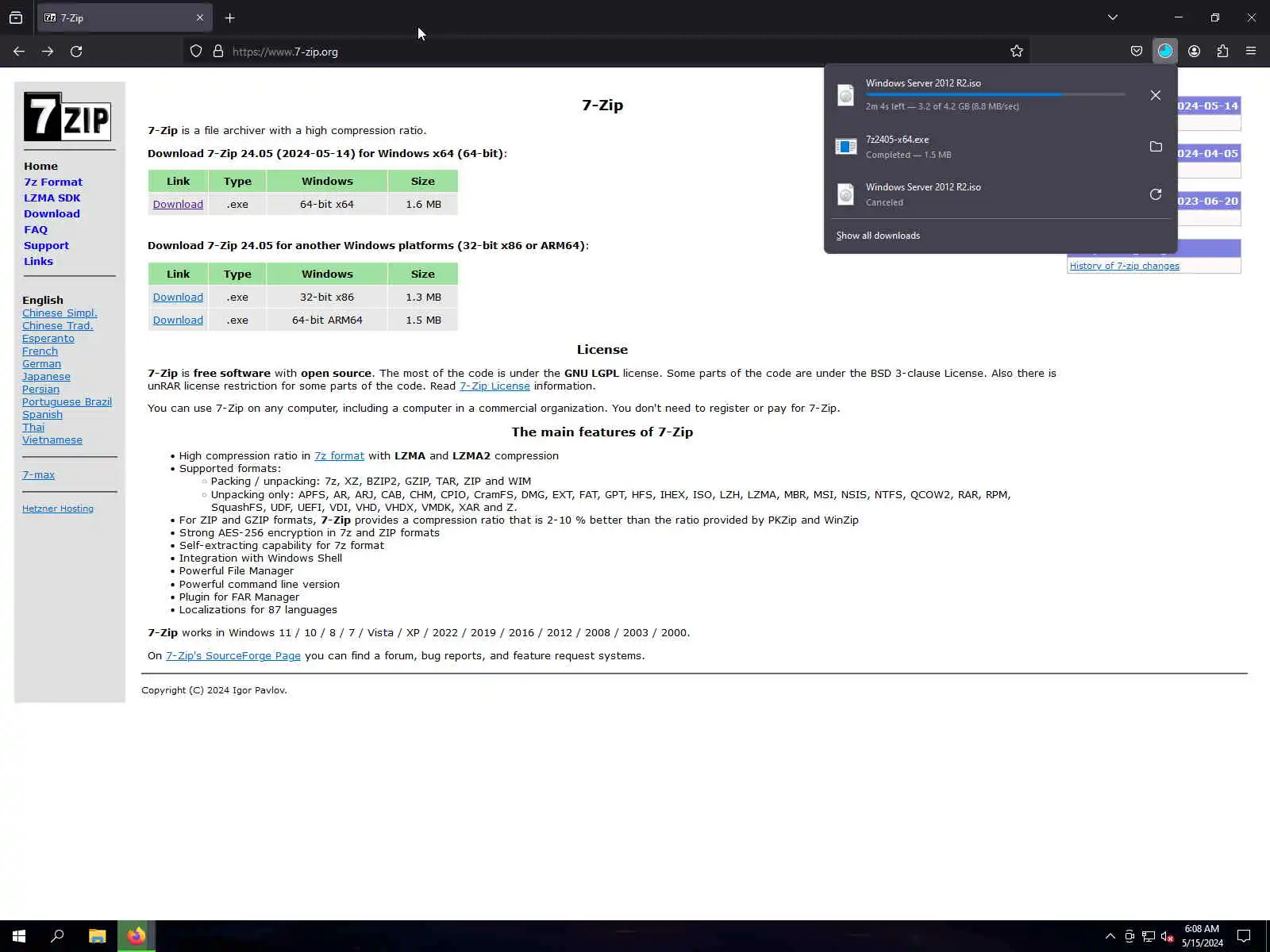The height and width of the screenshot is (952, 1270).
Task: Click Firefox icon in taskbar
Action: click(137, 936)
